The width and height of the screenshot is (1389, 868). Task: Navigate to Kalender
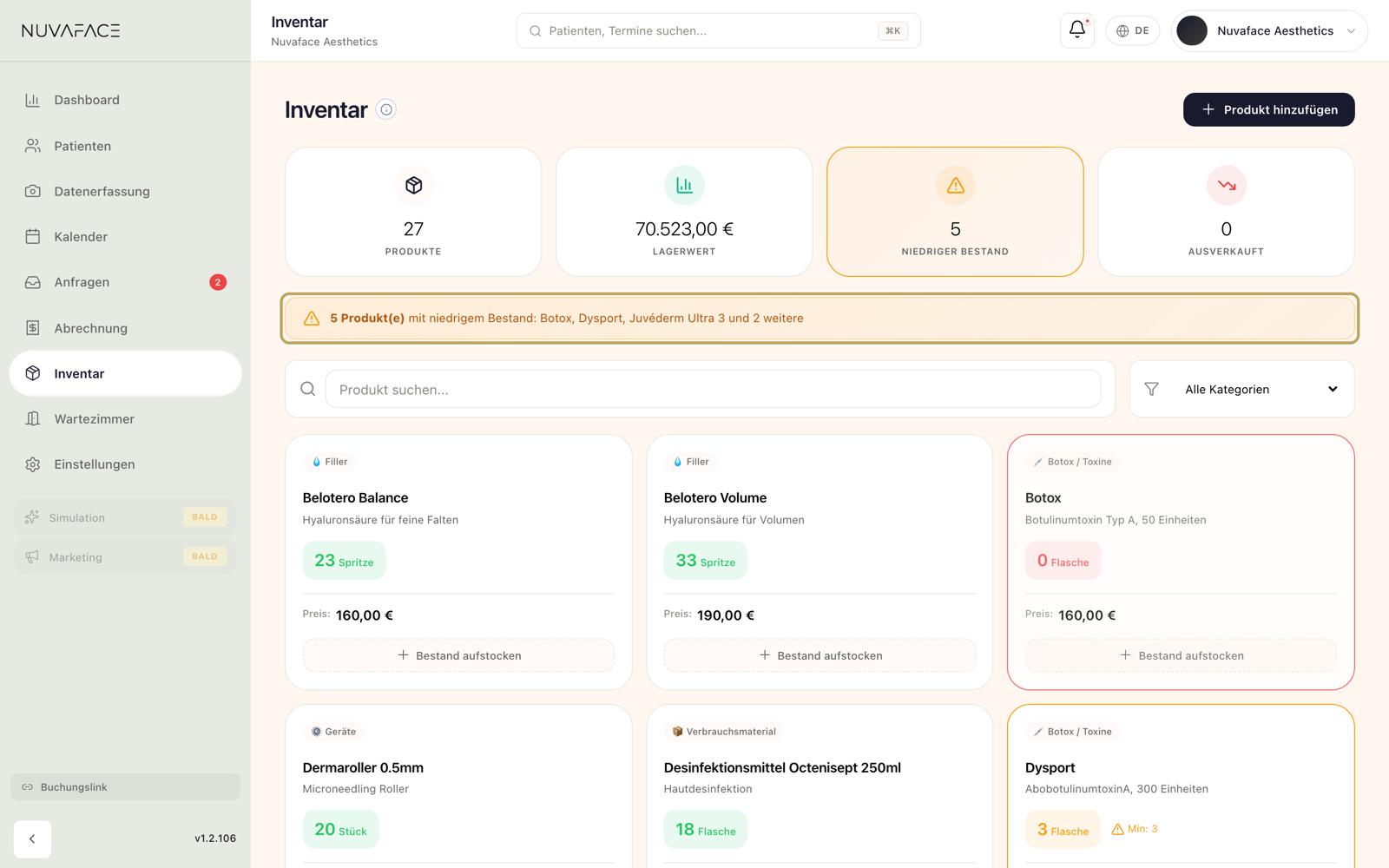[125, 236]
